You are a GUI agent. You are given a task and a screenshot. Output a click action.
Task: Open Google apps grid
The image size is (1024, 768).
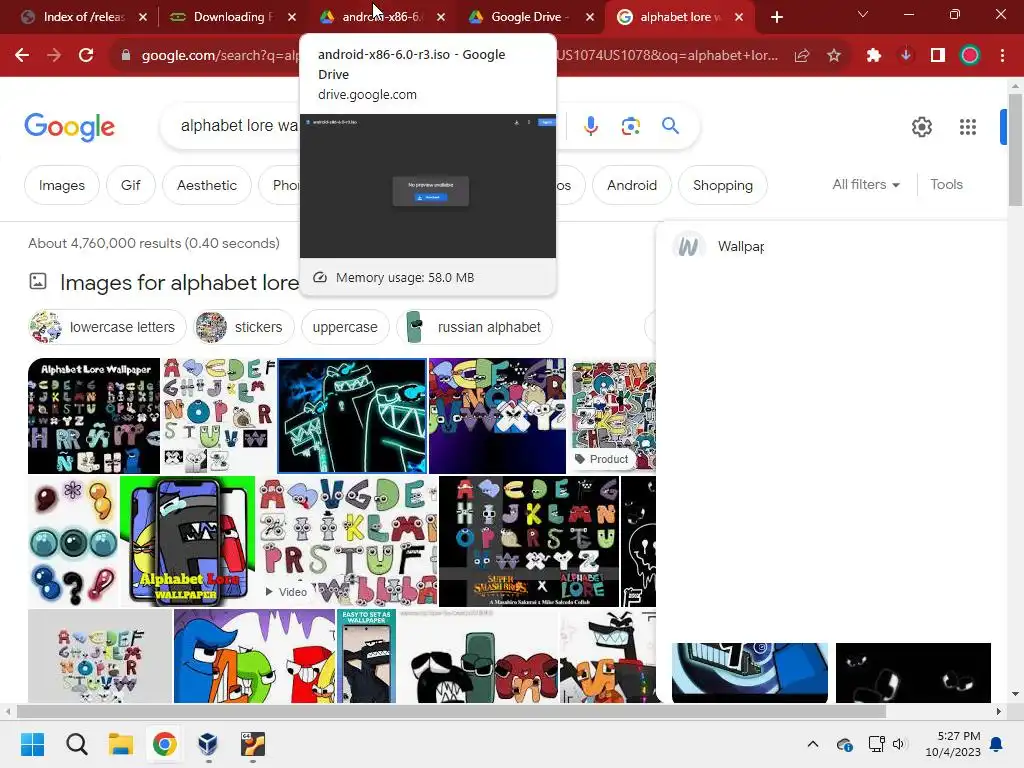pyautogui.click(x=968, y=127)
